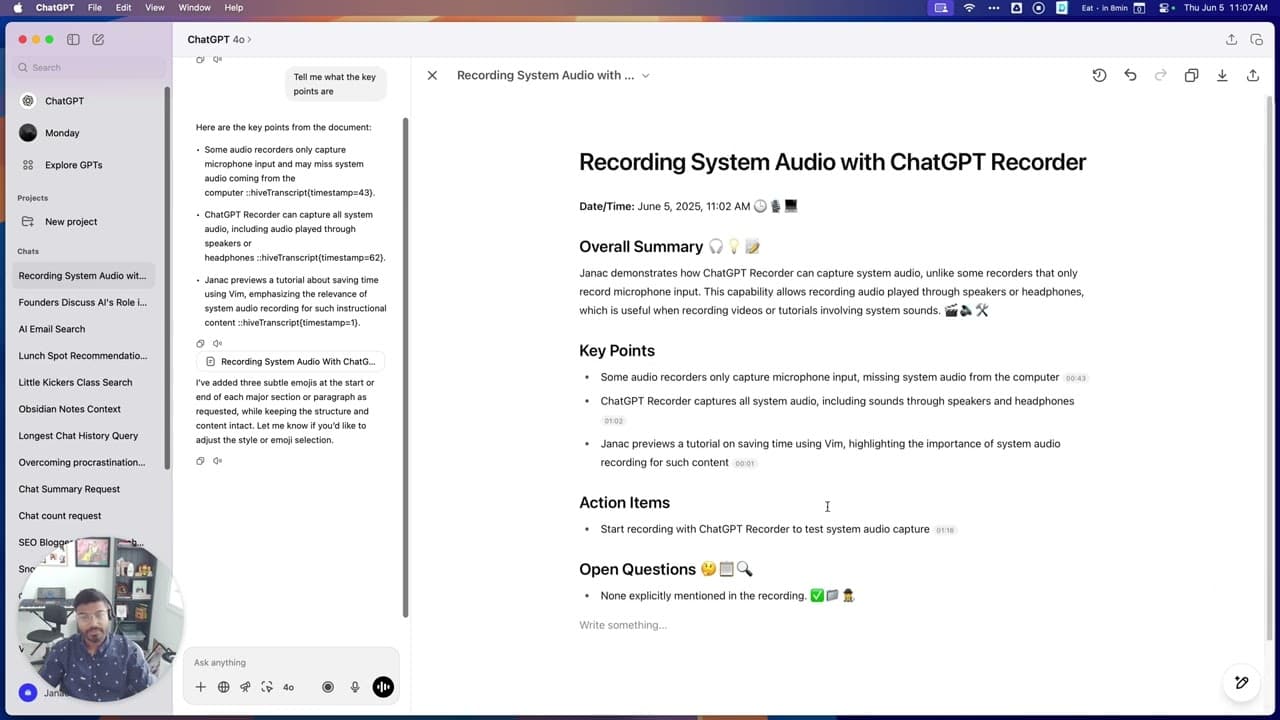Toggle the sidebar panel icon
Screen dimensions: 1280x720
73,40
